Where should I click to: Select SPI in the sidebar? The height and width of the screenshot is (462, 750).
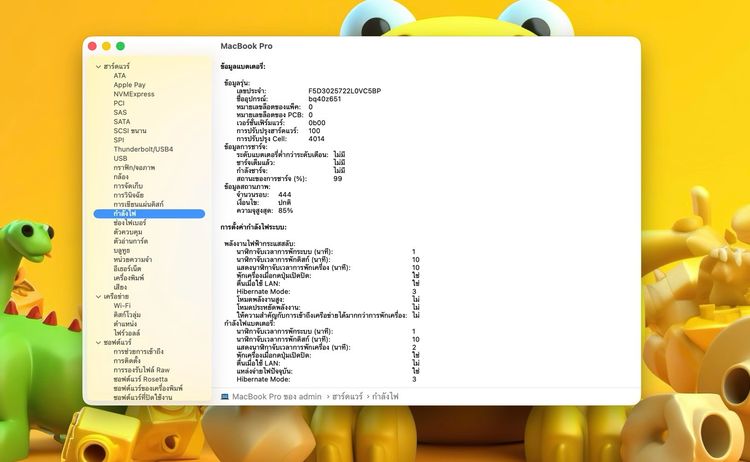[119, 140]
